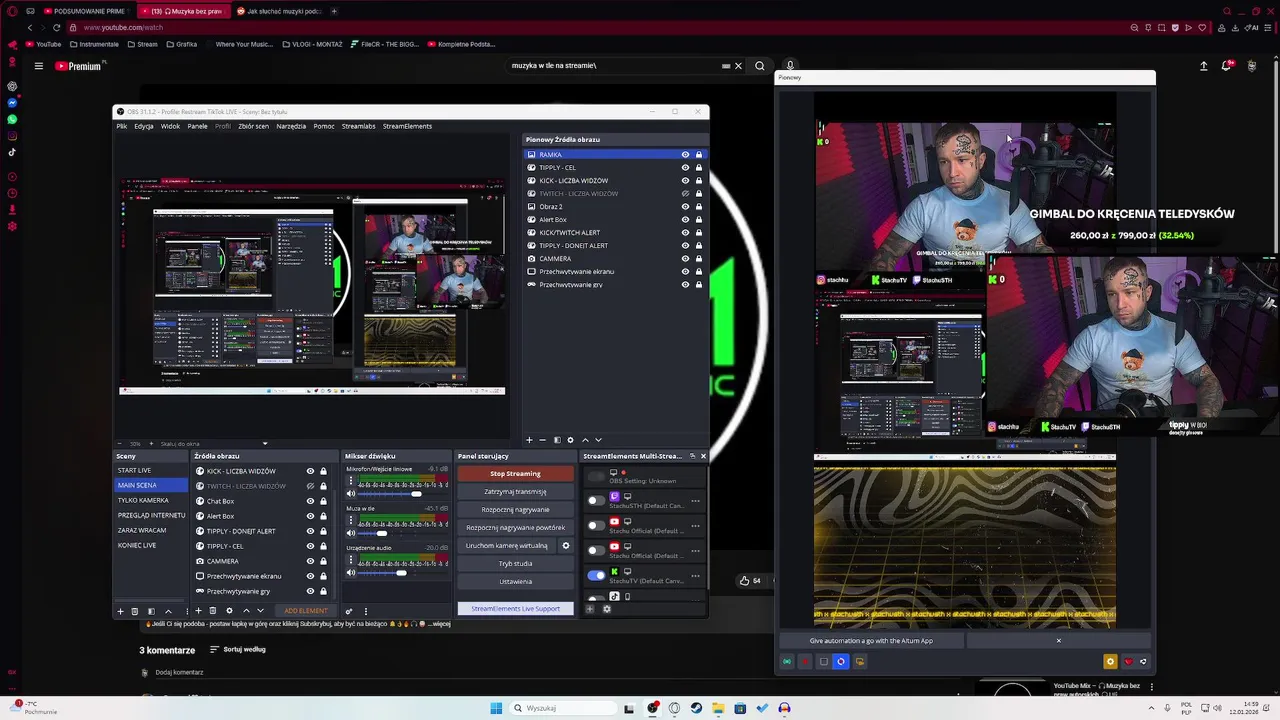Click the Rozpocznij nagrywanie button
This screenshot has height=720, width=1280.
[x=515, y=510]
